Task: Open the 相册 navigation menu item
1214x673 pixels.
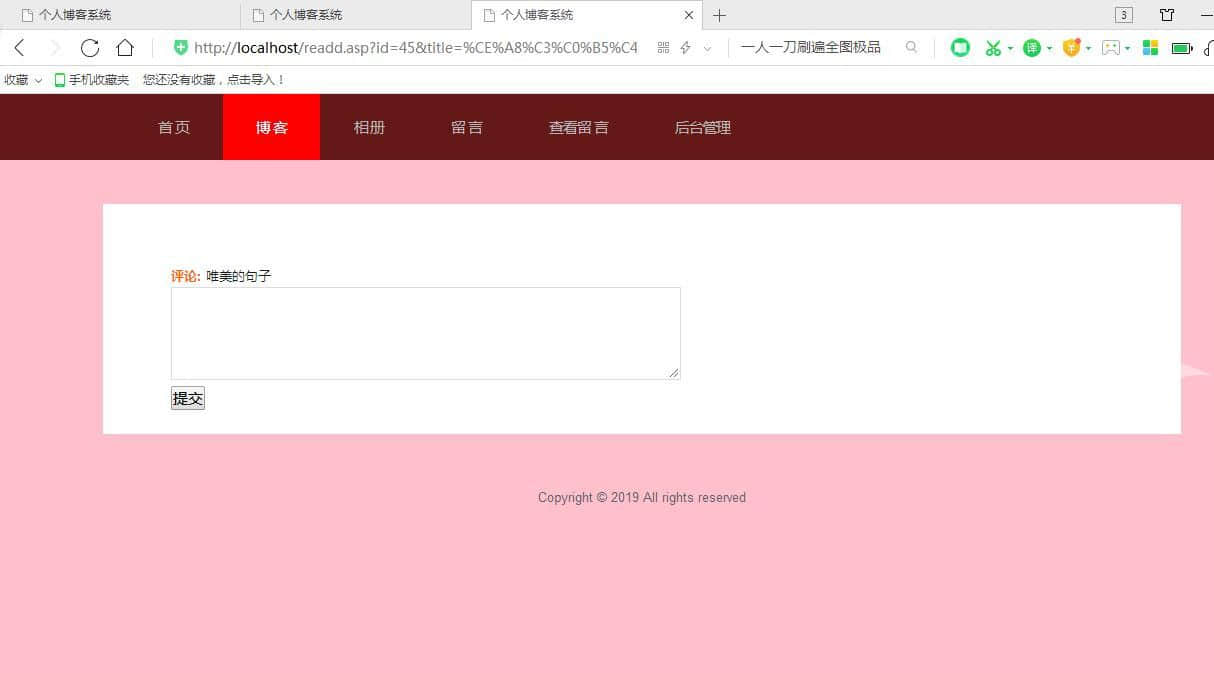Action: click(x=369, y=127)
